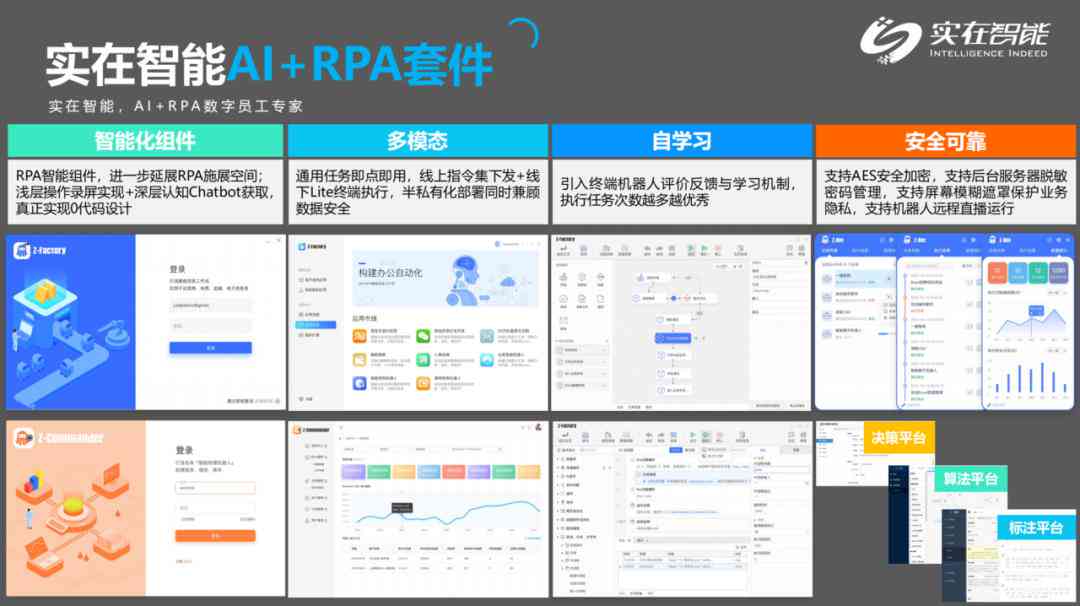
Task: Click the description starting with RPA智能组件
Action: click(145, 192)
